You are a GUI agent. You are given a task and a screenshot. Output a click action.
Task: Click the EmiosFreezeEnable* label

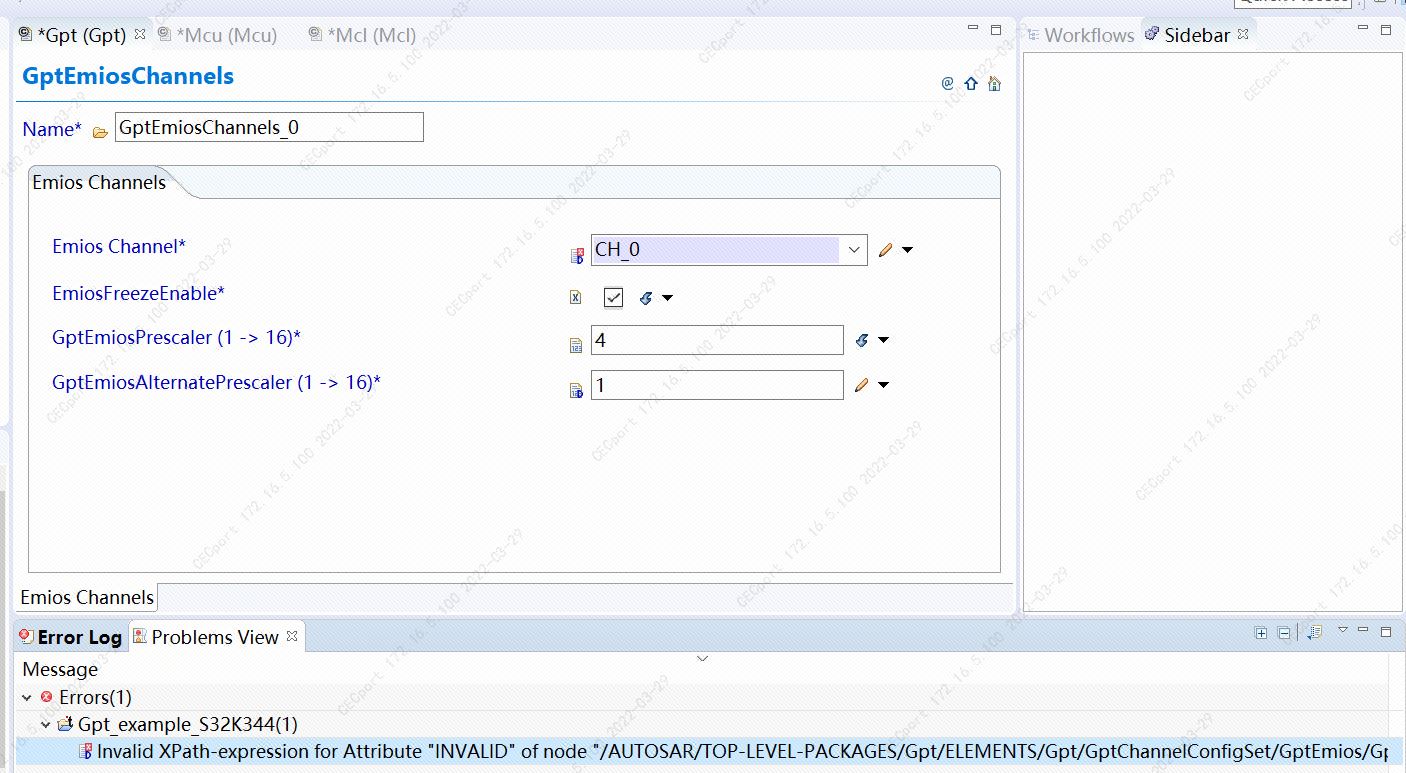click(x=138, y=293)
